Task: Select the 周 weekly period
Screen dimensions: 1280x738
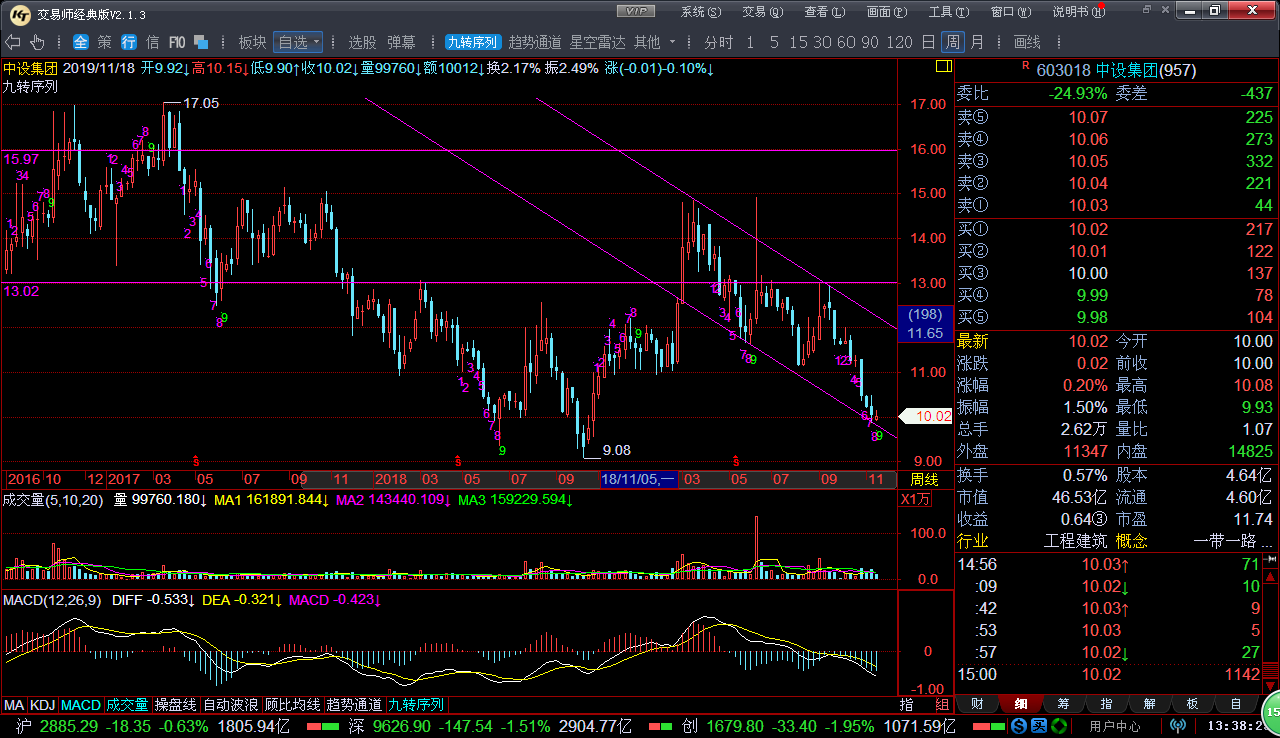Action: [953, 42]
